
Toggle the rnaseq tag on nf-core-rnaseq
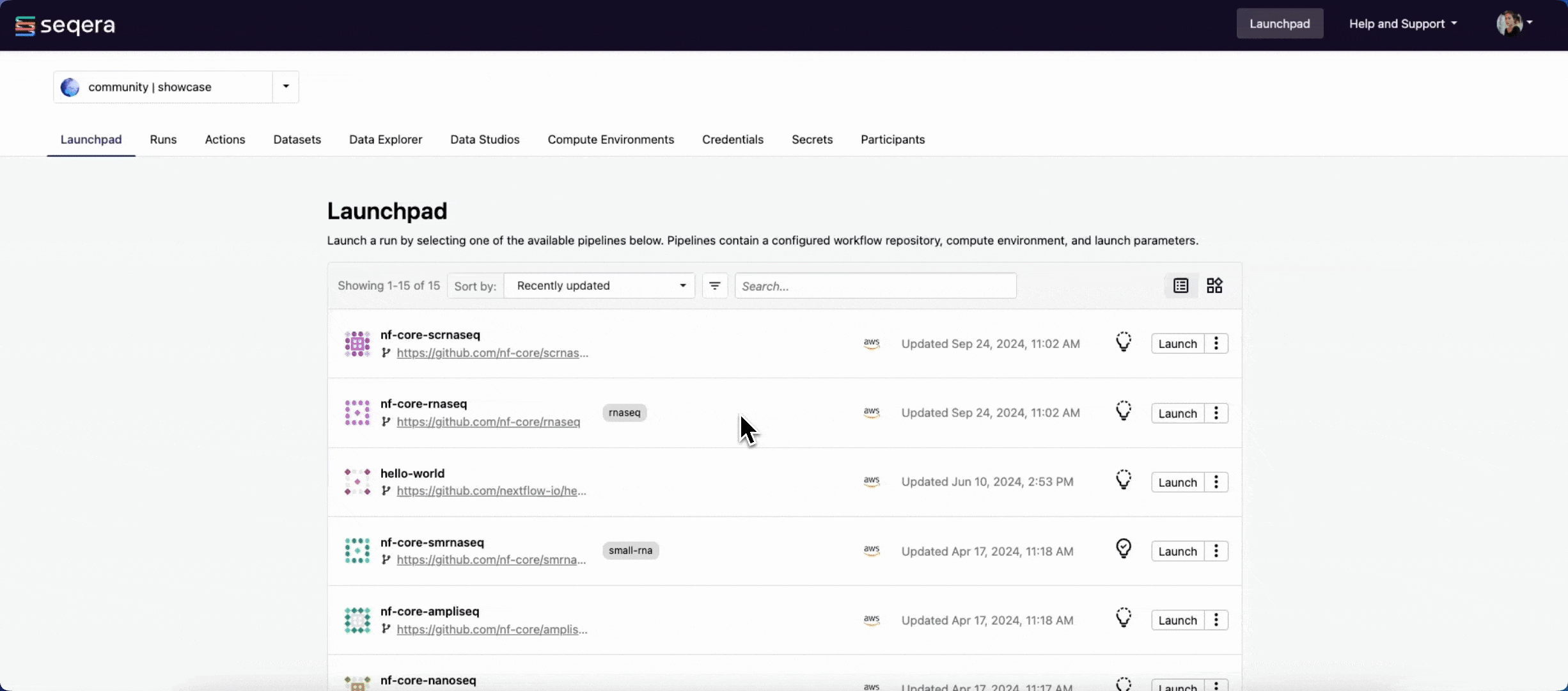[x=624, y=412]
